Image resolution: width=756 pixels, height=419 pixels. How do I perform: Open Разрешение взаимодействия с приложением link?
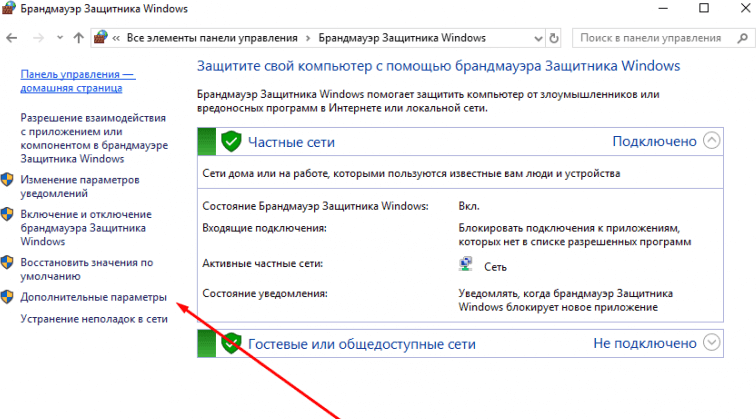pos(94,138)
